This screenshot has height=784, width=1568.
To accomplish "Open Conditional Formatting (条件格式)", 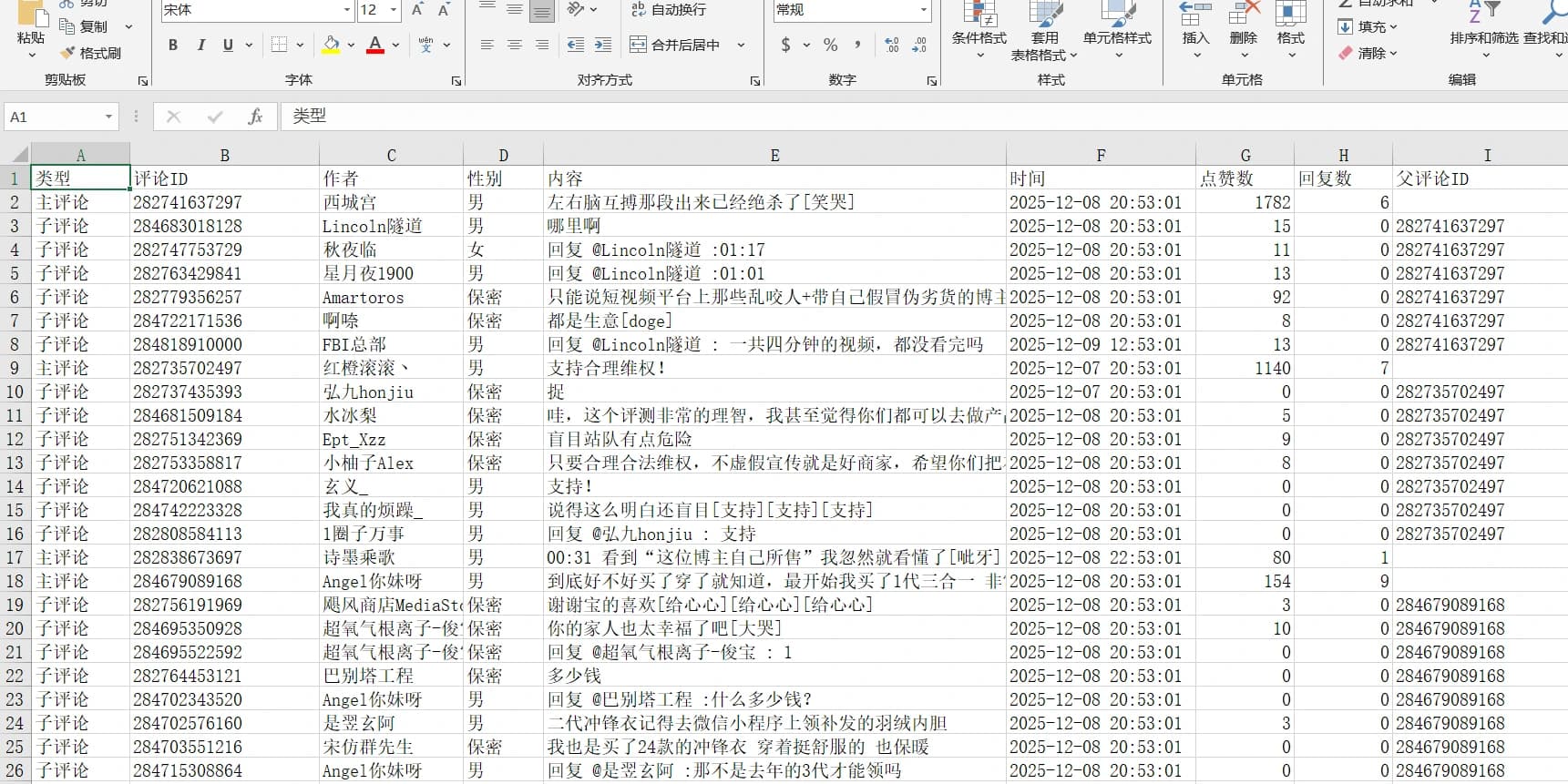I will [979, 30].
